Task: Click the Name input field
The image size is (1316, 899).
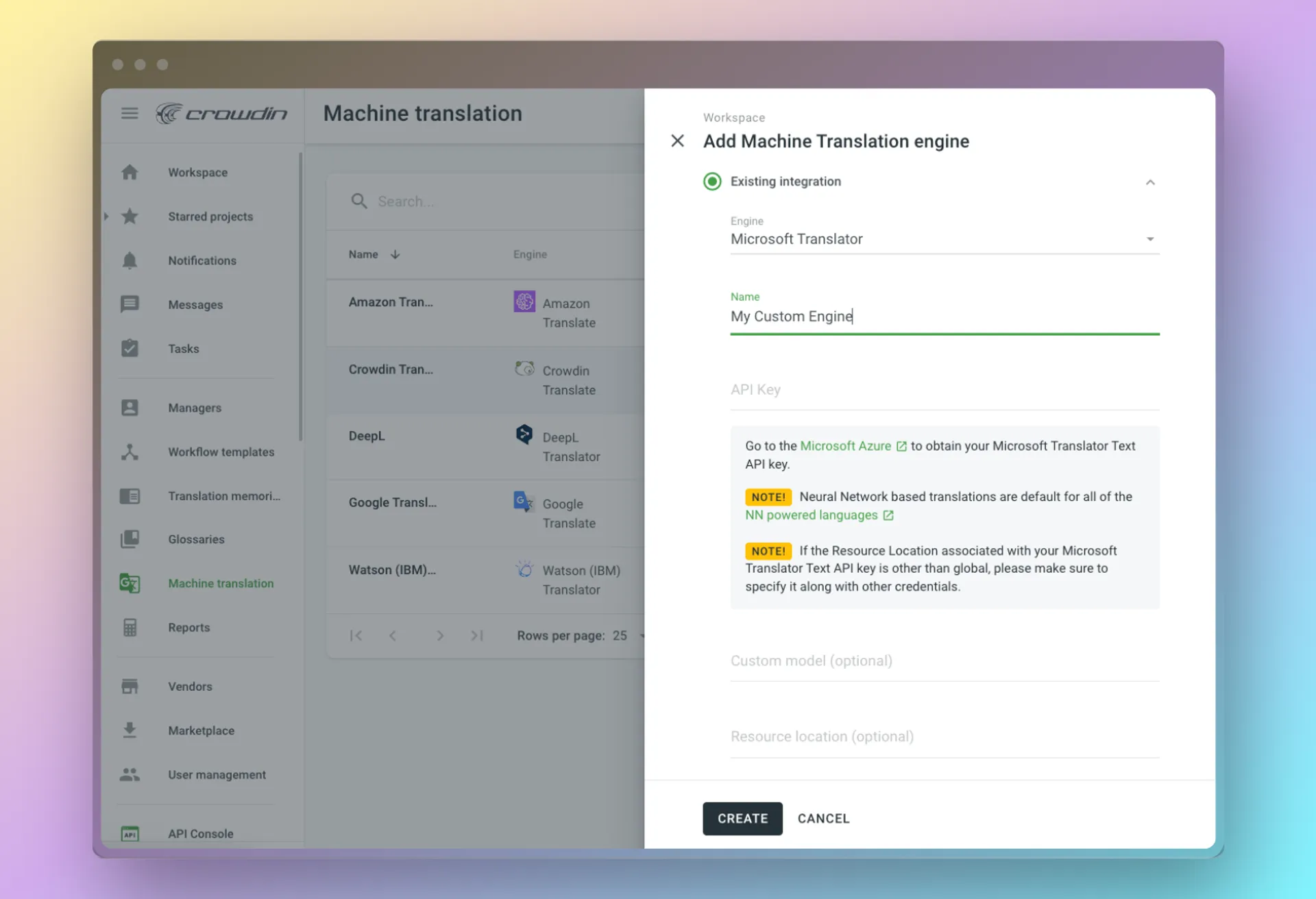Action: (x=944, y=316)
